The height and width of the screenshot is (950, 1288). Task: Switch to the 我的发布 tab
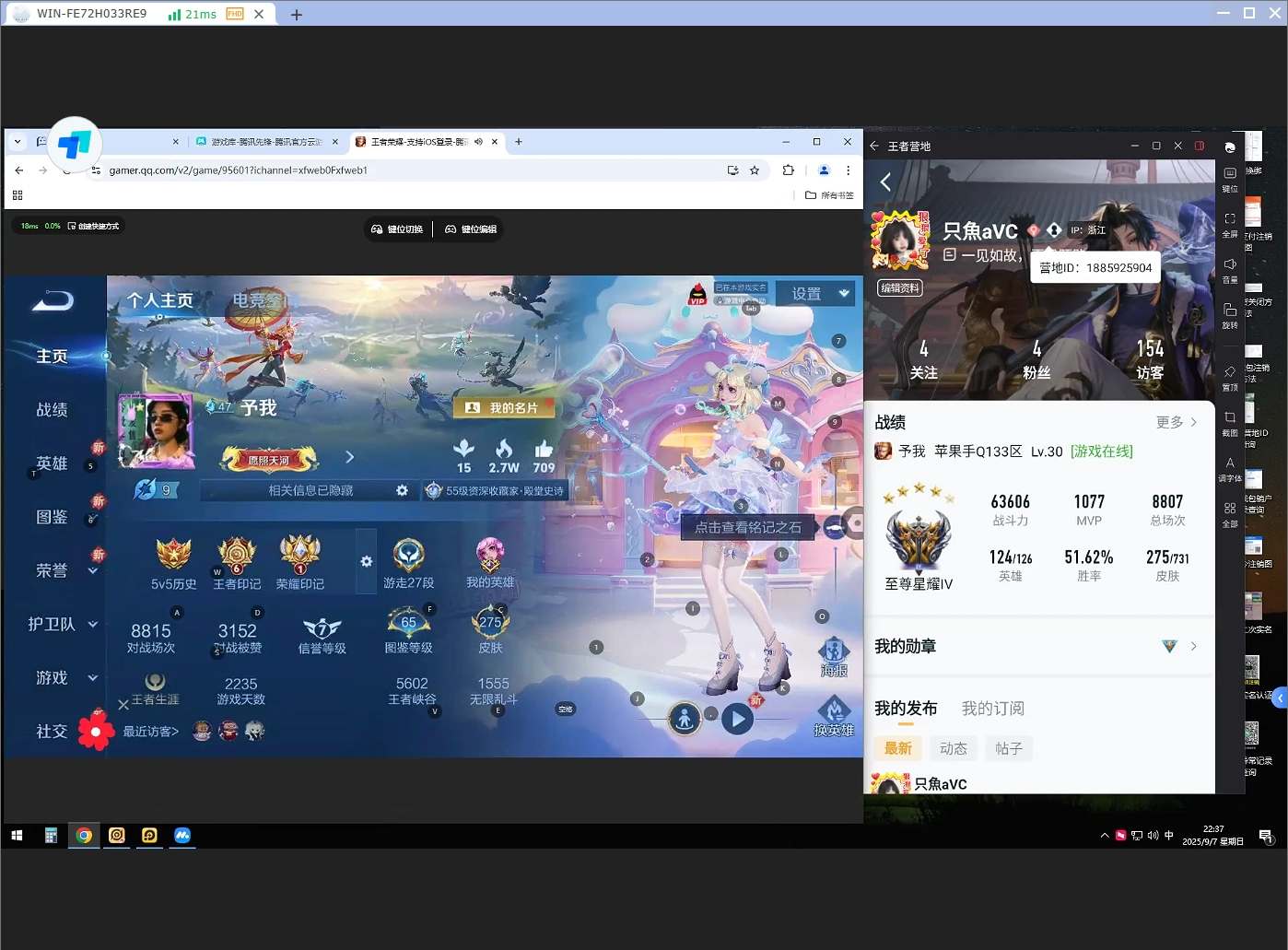pos(906,709)
